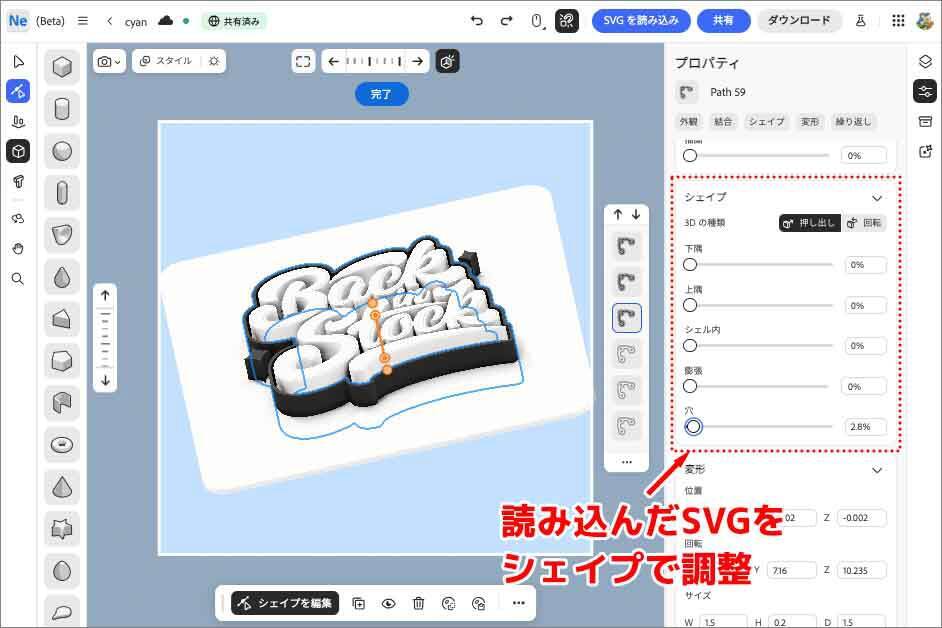Click the blue 共有 button
This screenshot has width=942, height=628.
pos(723,20)
